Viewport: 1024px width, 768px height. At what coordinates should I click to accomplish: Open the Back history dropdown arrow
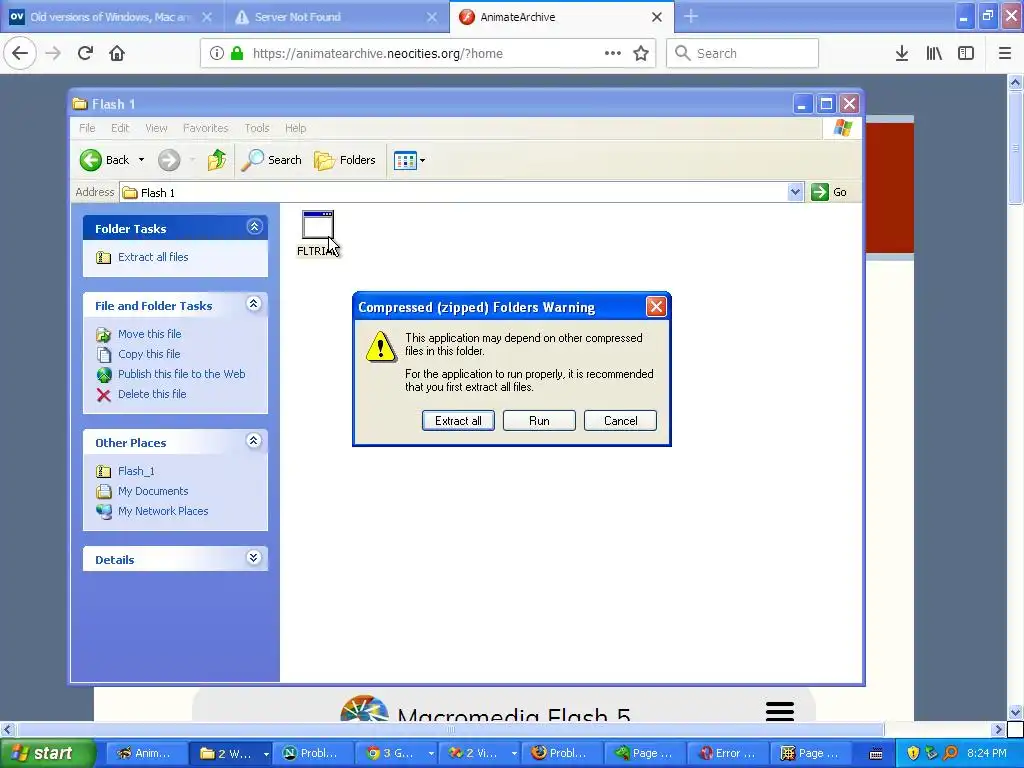click(x=141, y=160)
